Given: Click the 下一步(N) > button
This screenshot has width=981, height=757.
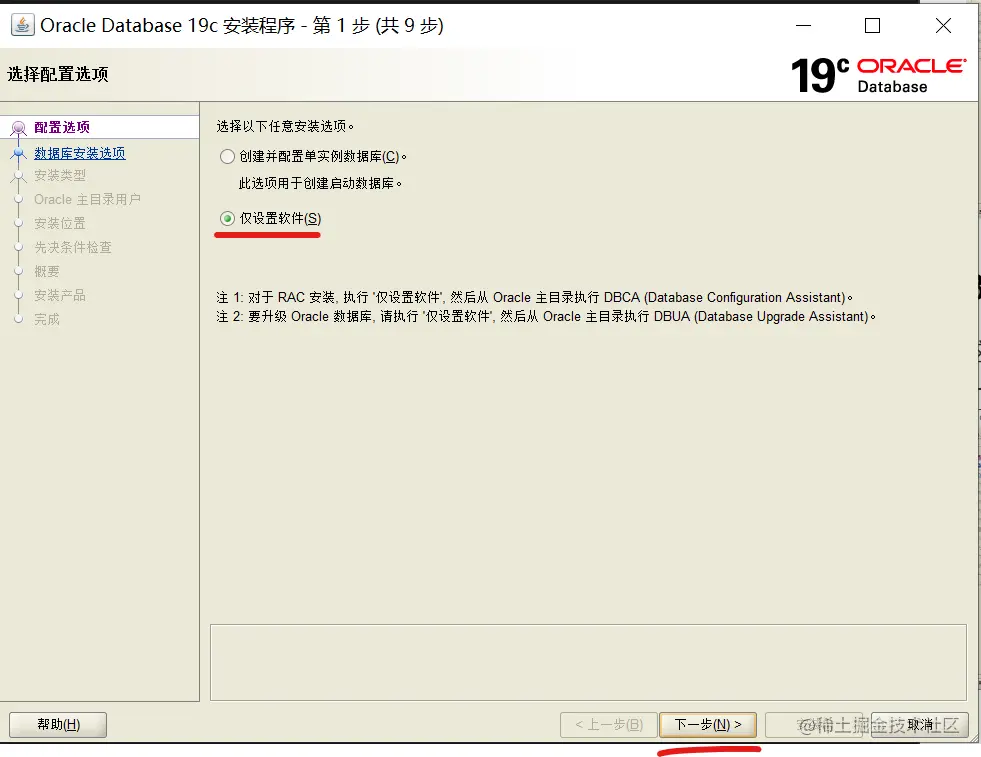Looking at the screenshot, I should (708, 724).
